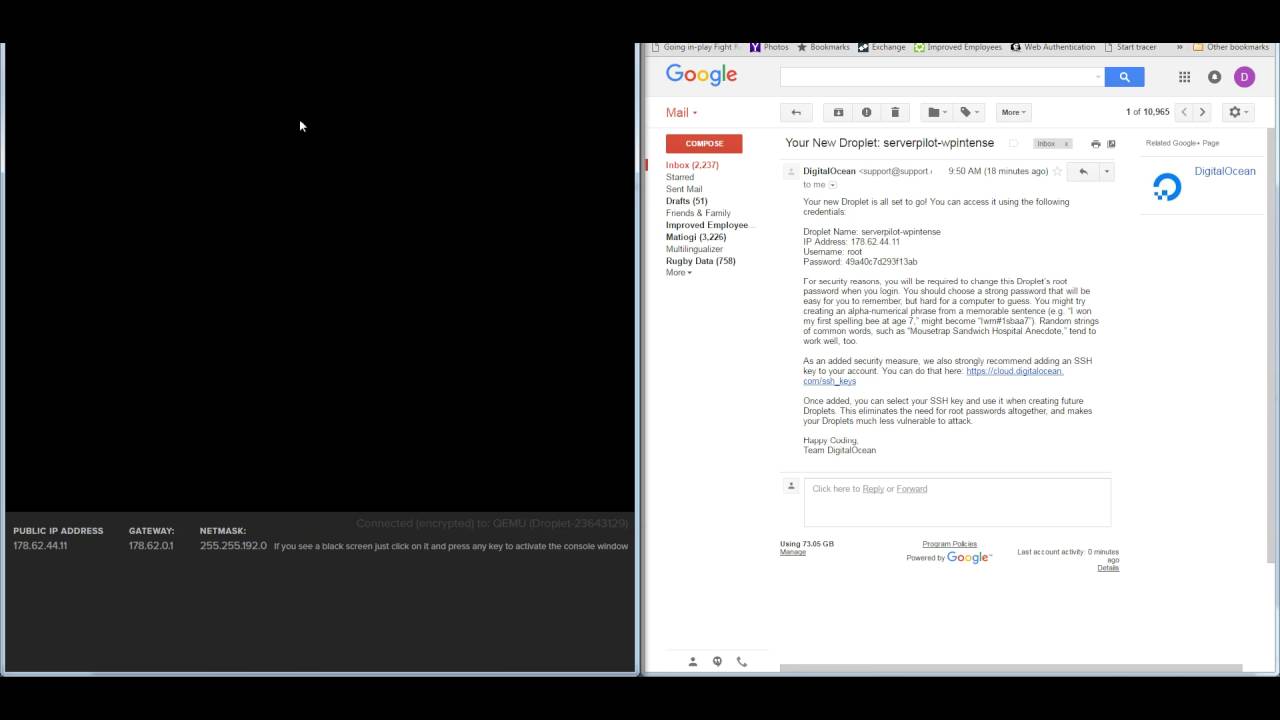The image size is (1280, 720).
Task: Open the Hangouts conversations icon
Action: click(717, 661)
